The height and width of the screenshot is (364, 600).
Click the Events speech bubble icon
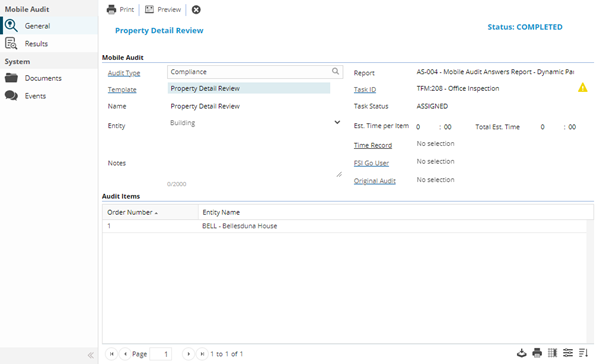point(11,95)
